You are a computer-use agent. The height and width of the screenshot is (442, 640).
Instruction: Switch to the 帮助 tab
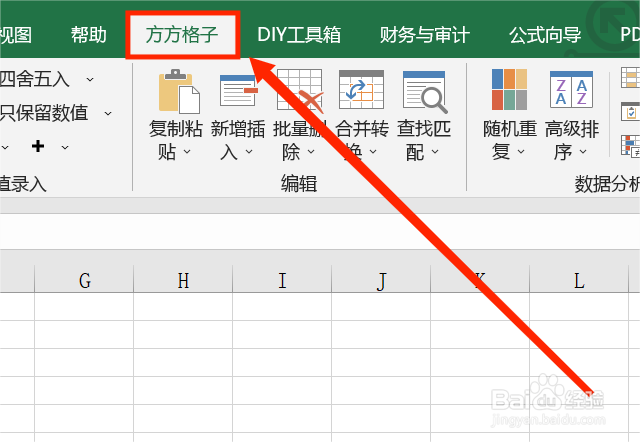click(x=89, y=35)
